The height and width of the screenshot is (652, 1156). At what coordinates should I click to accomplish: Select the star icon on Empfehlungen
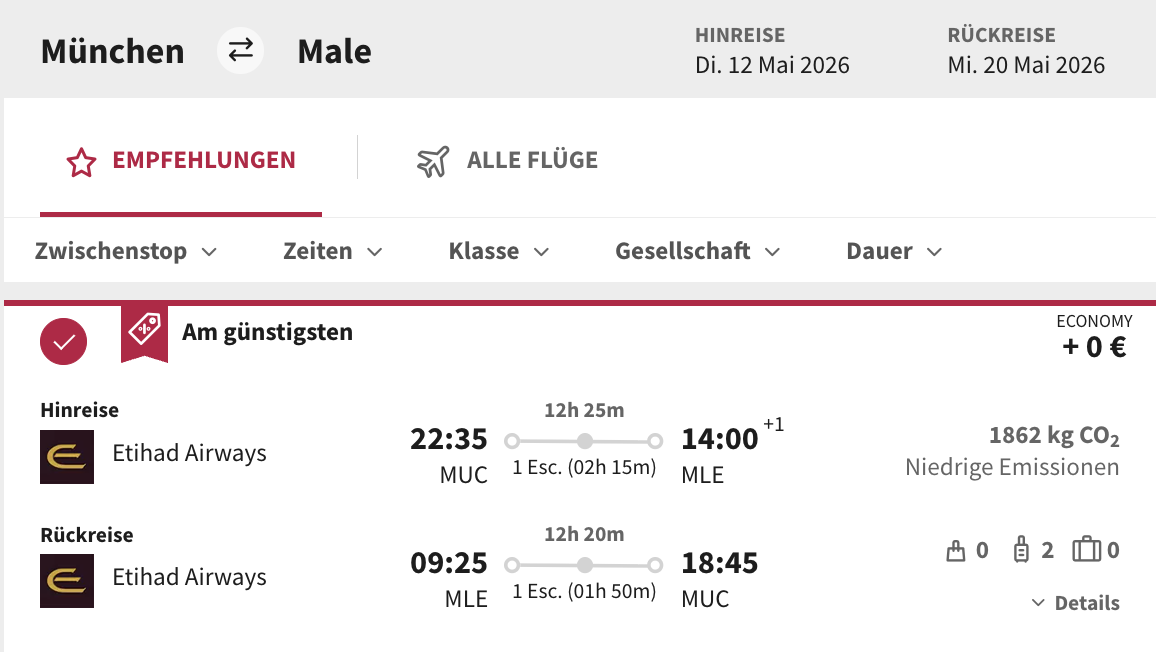point(79,159)
